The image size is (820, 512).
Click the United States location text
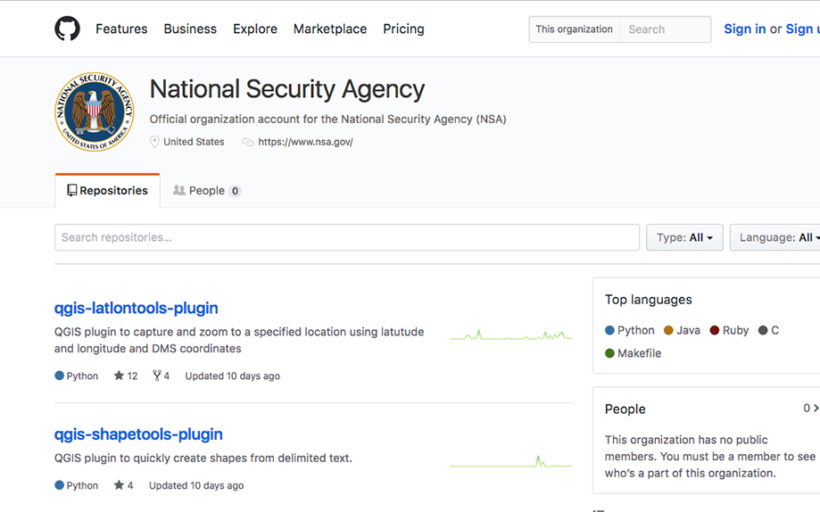[x=193, y=142]
